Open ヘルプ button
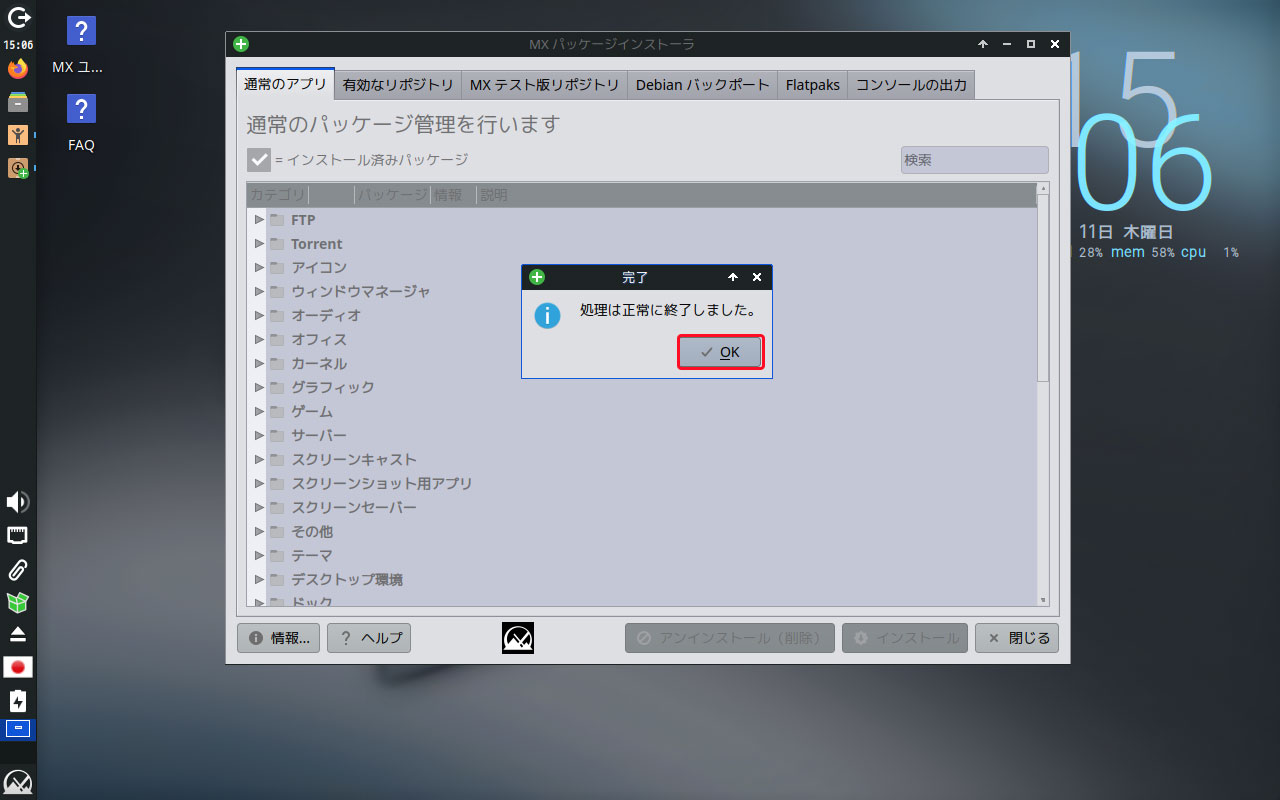This screenshot has height=800, width=1280. click(x=369, y=638)
